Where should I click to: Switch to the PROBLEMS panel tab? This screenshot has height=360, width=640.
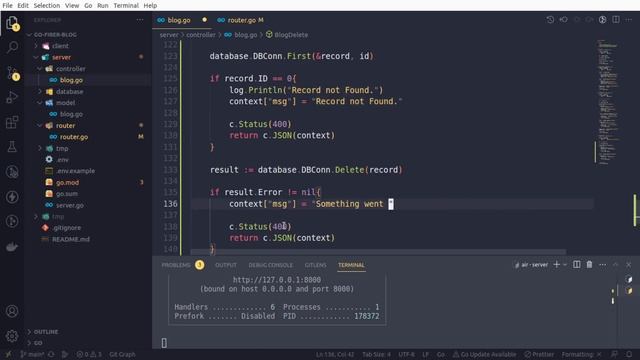176,265
